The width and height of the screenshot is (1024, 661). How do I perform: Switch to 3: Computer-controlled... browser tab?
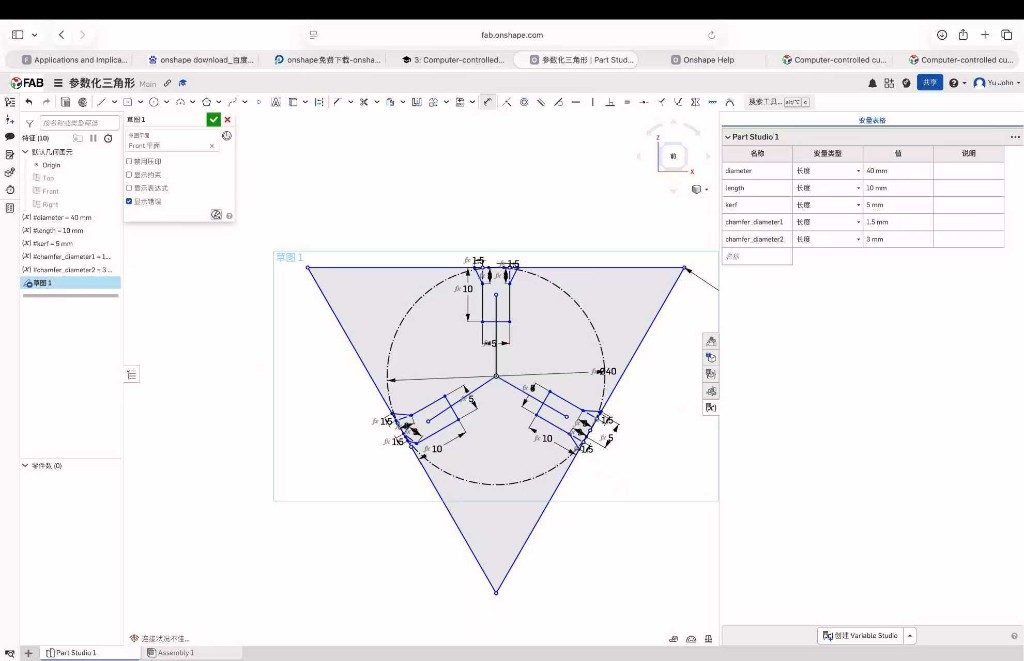click(x=455, y=59)
